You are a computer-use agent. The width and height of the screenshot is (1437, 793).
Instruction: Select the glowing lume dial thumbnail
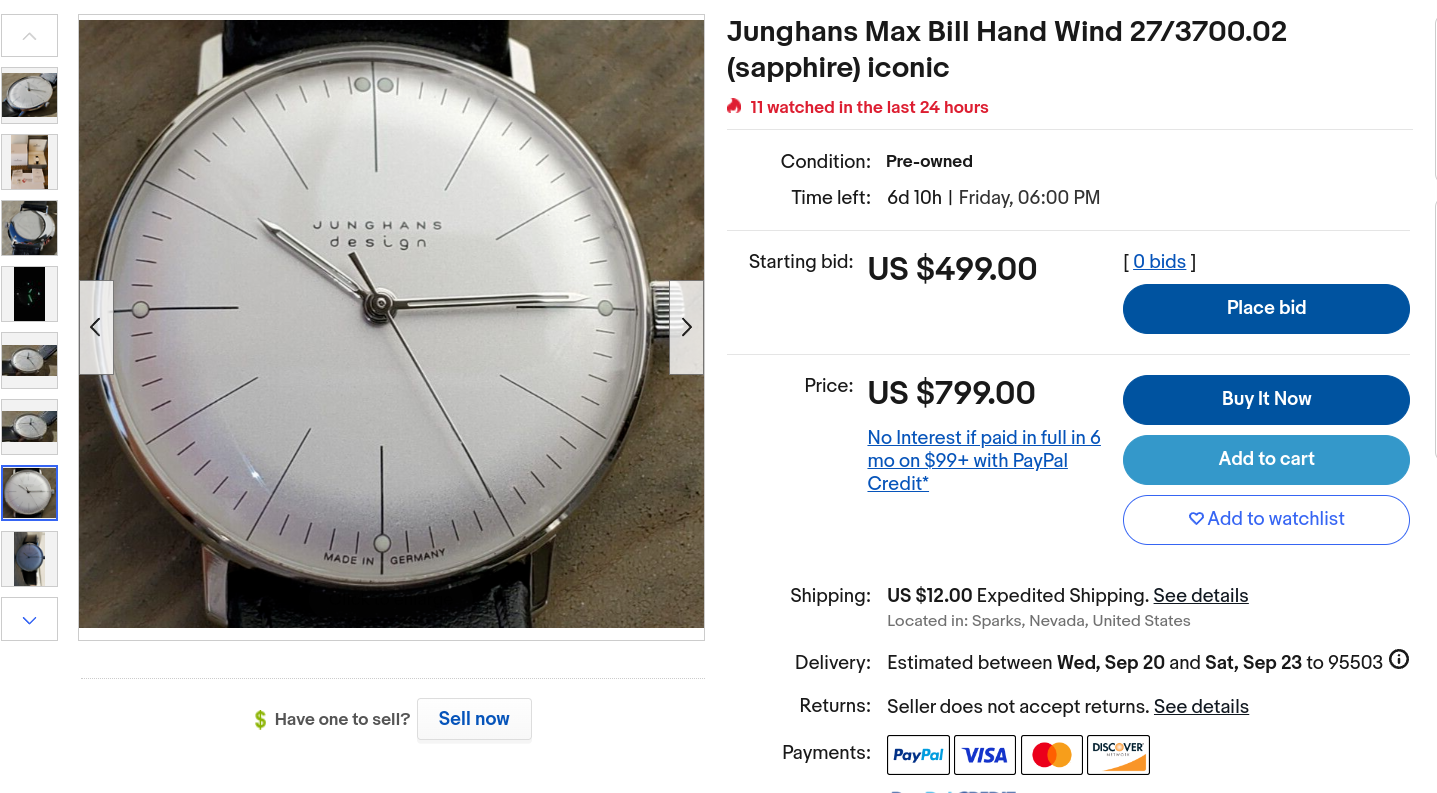pos(30,294)
